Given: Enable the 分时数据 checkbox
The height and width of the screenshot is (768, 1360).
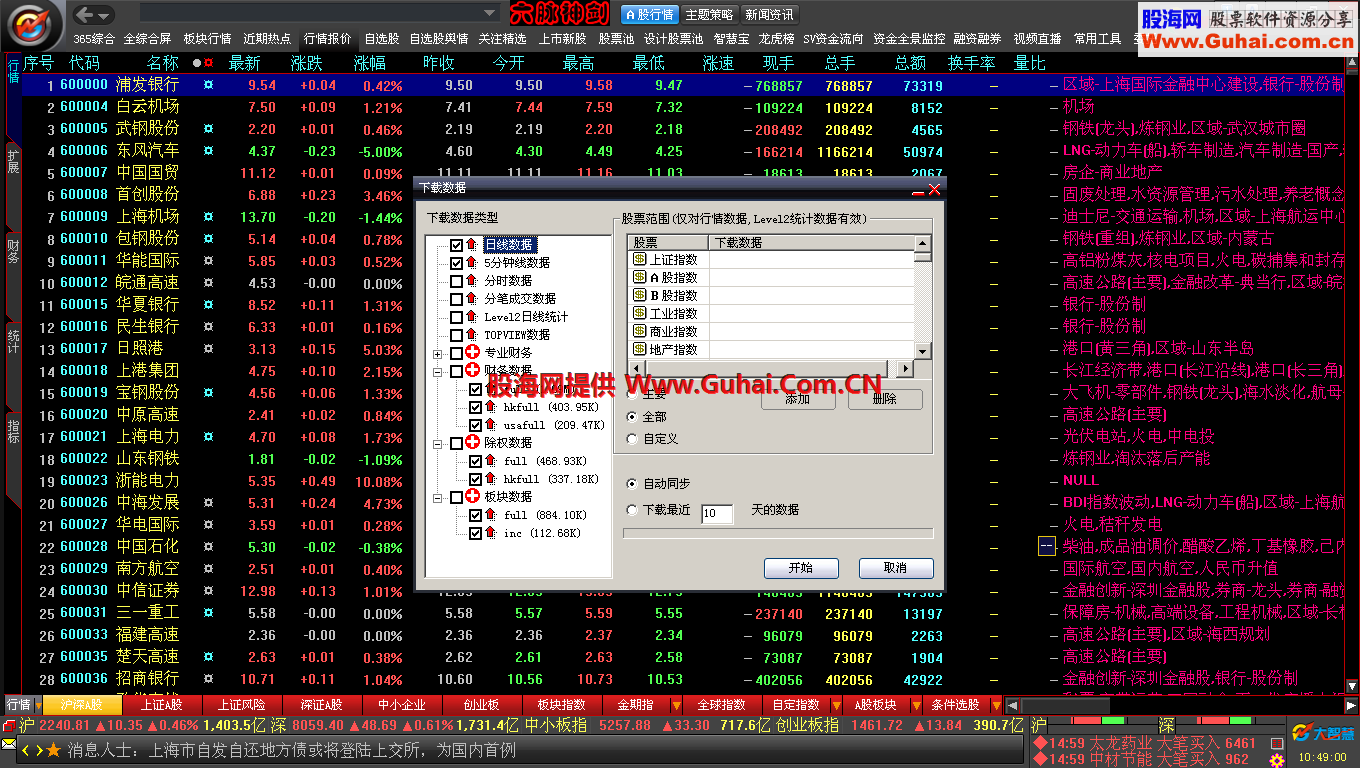Looking at the screenshot, I should pos(457,281).
